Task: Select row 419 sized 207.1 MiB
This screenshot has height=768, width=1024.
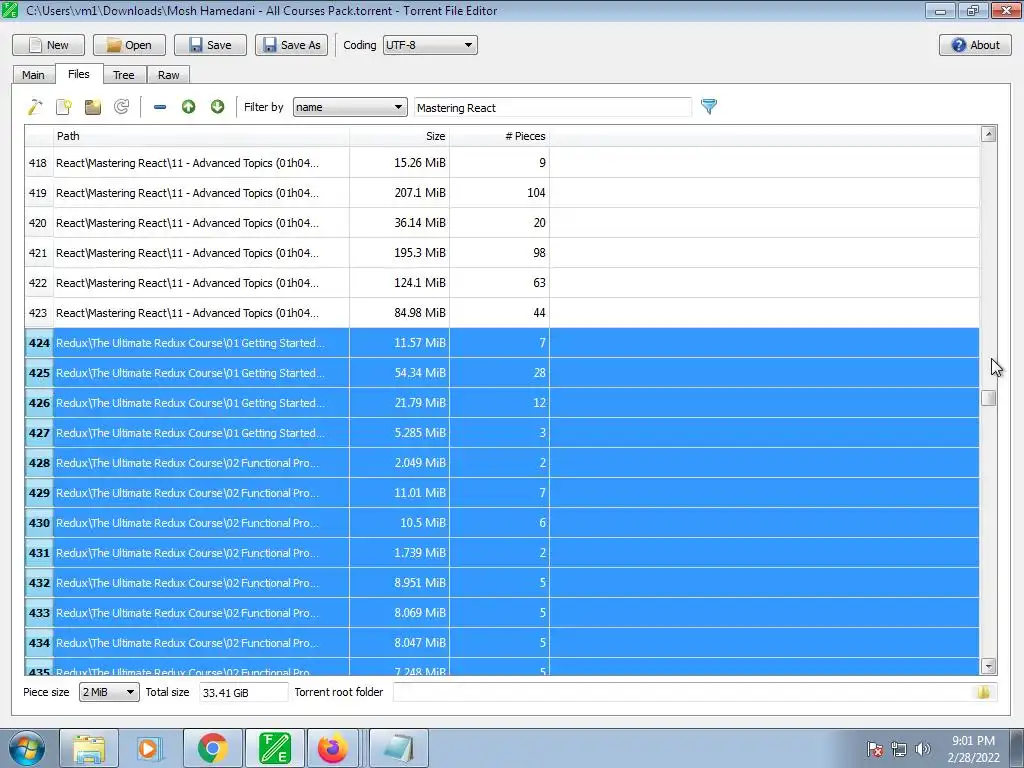Action: 502,193
